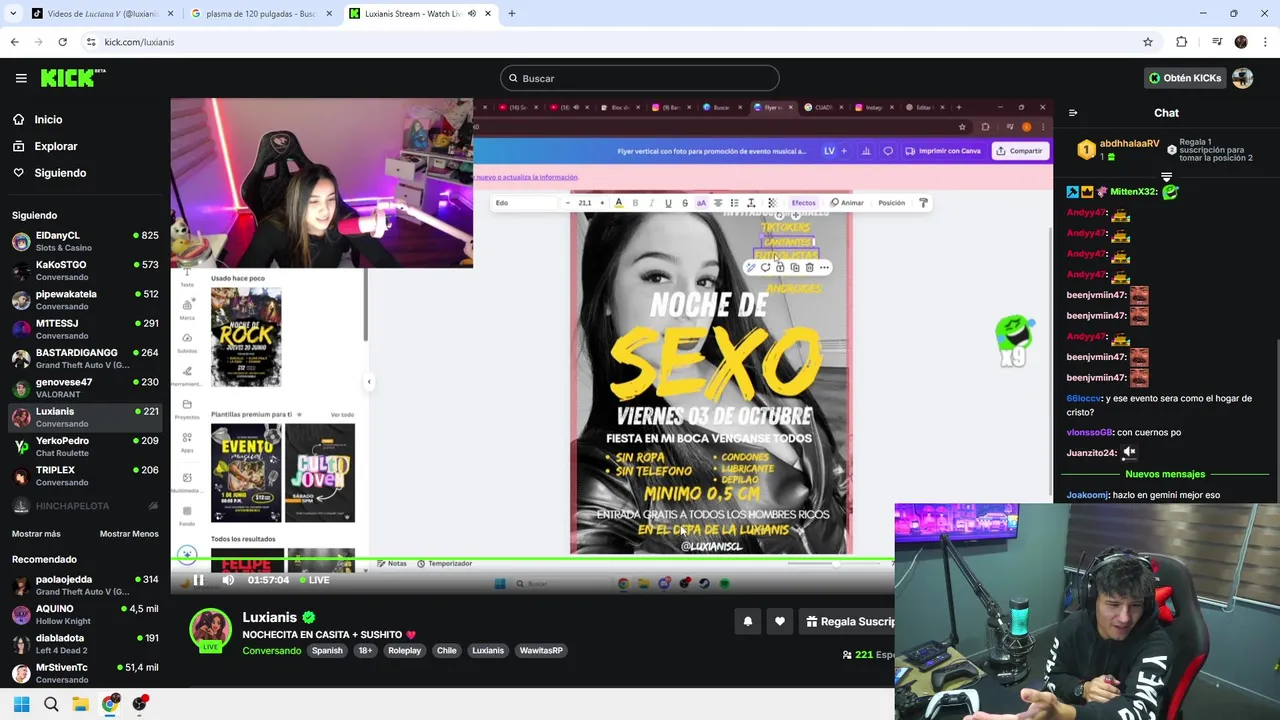Open File Explorer from taskbar

tap(80, 704)
